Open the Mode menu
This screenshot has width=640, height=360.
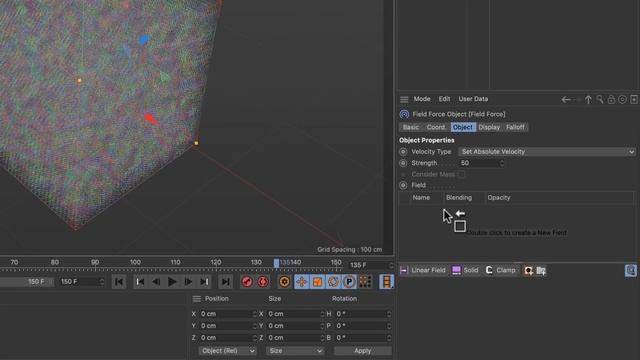422,99
